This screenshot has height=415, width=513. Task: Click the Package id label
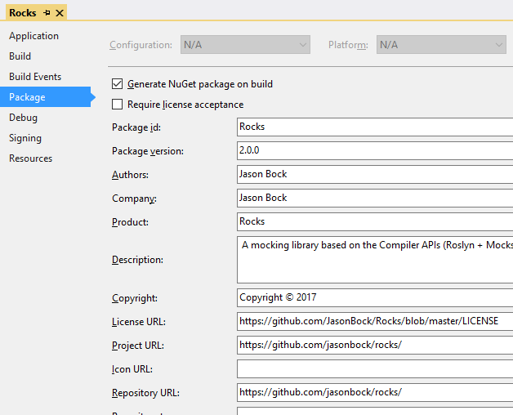pos(136,127)
